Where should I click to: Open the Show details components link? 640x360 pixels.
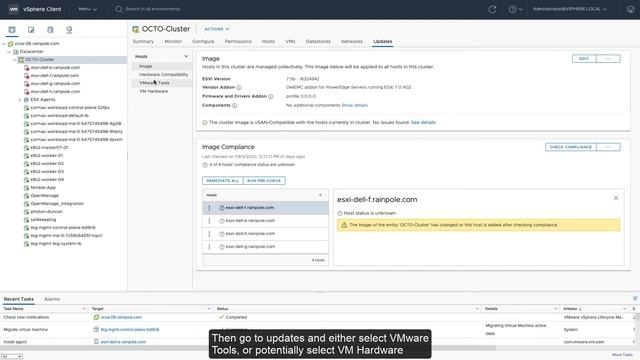(354, 105)
